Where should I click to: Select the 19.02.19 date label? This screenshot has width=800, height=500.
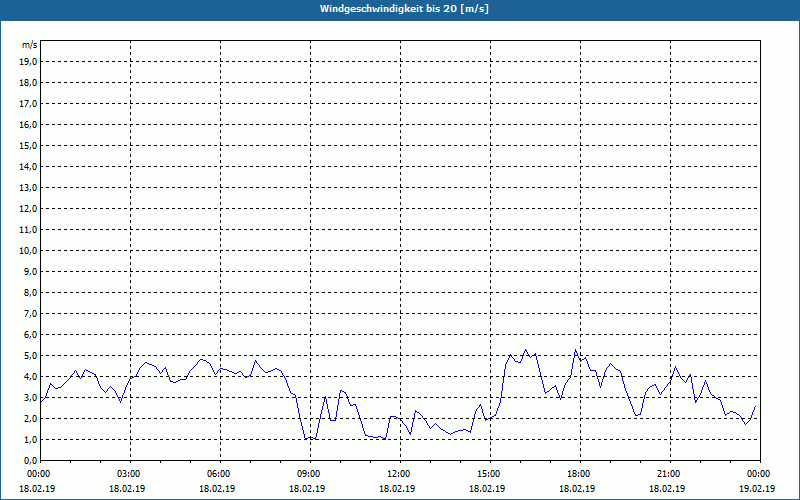click(x=757, y=488)
